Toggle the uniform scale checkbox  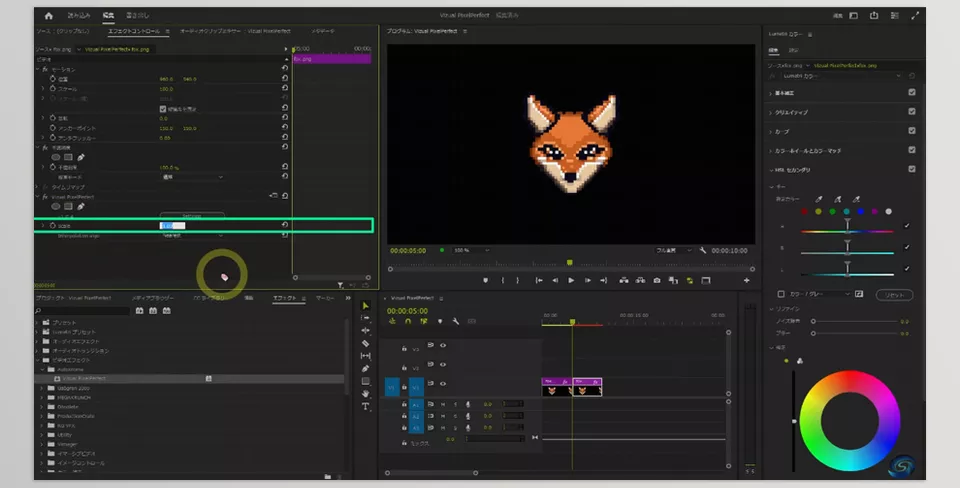point(163,109)
